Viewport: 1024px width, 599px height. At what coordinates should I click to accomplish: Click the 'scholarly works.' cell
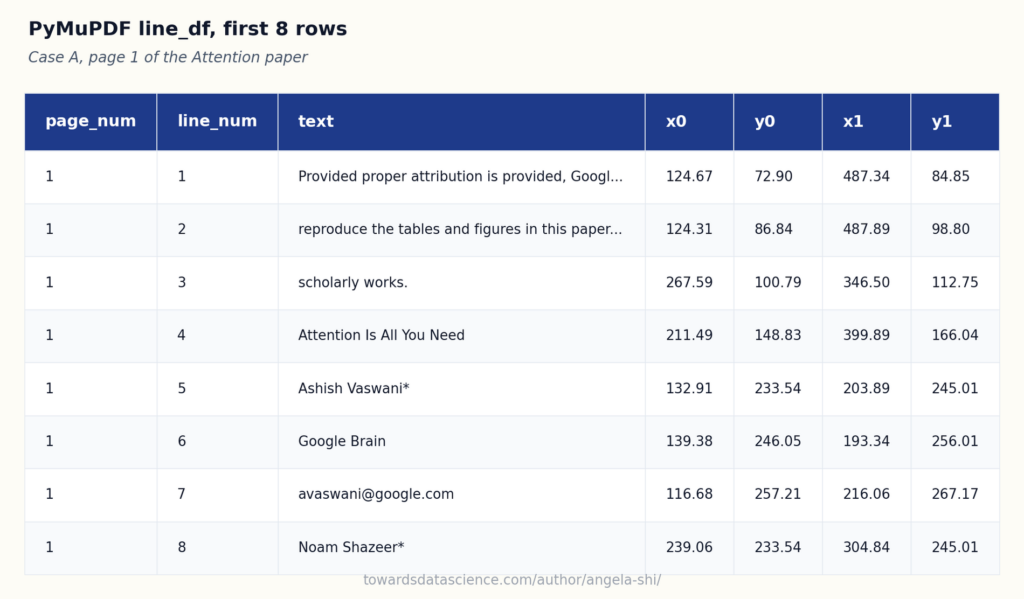[462, 283]
